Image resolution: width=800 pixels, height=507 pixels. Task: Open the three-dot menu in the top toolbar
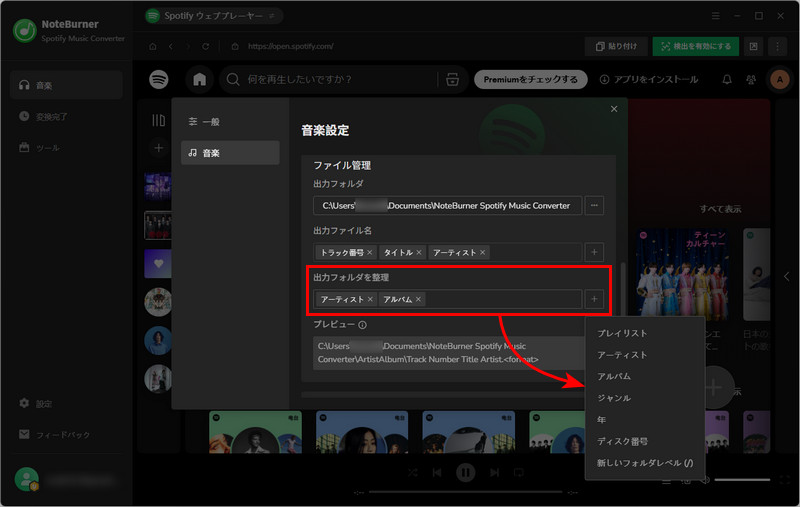click(x=778, y=46)
